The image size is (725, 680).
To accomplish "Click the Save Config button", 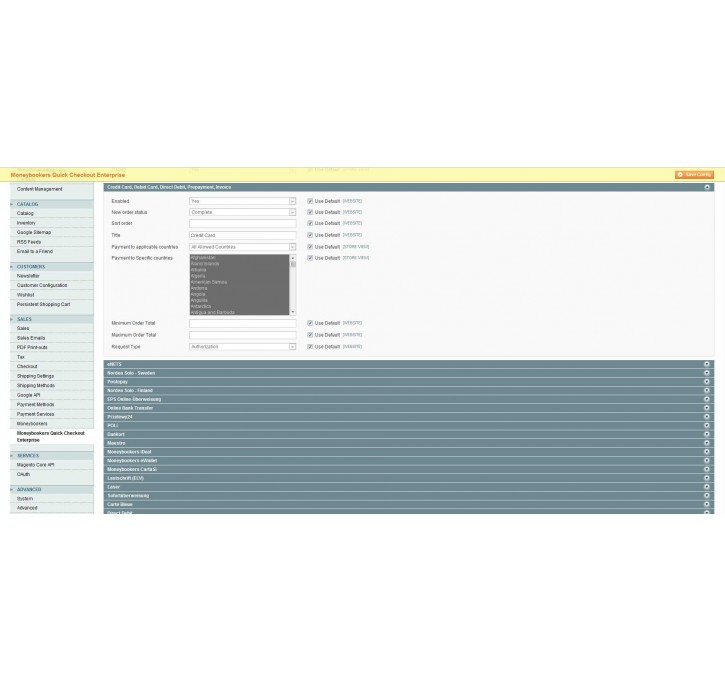I will [x=694, y=175].
